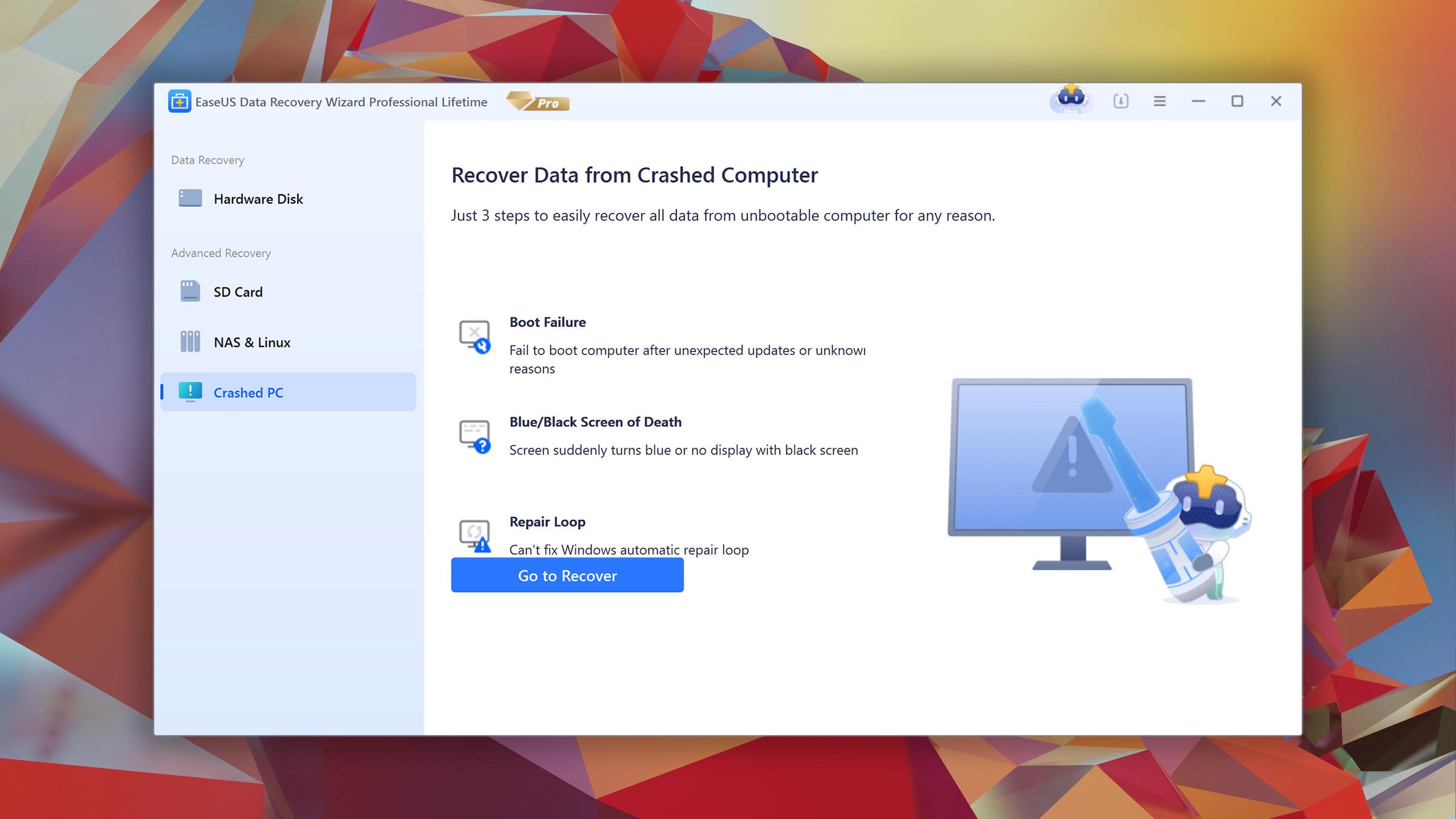Click "Screen suddenly turns blue" description text
This screenshot has width=1456, height=819.
pos(684,450)
